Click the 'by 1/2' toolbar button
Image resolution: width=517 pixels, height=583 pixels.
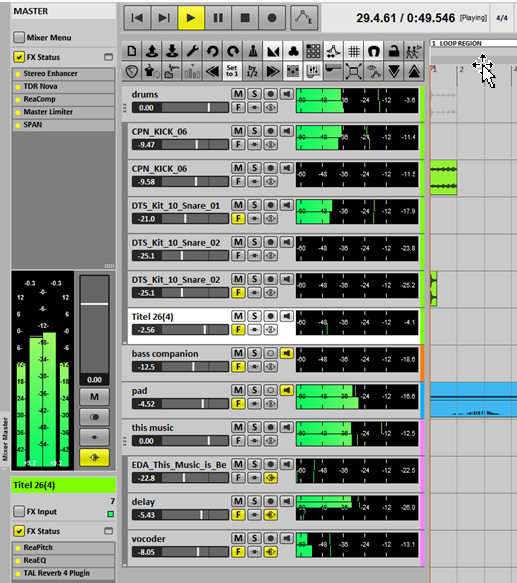(253, 71)
